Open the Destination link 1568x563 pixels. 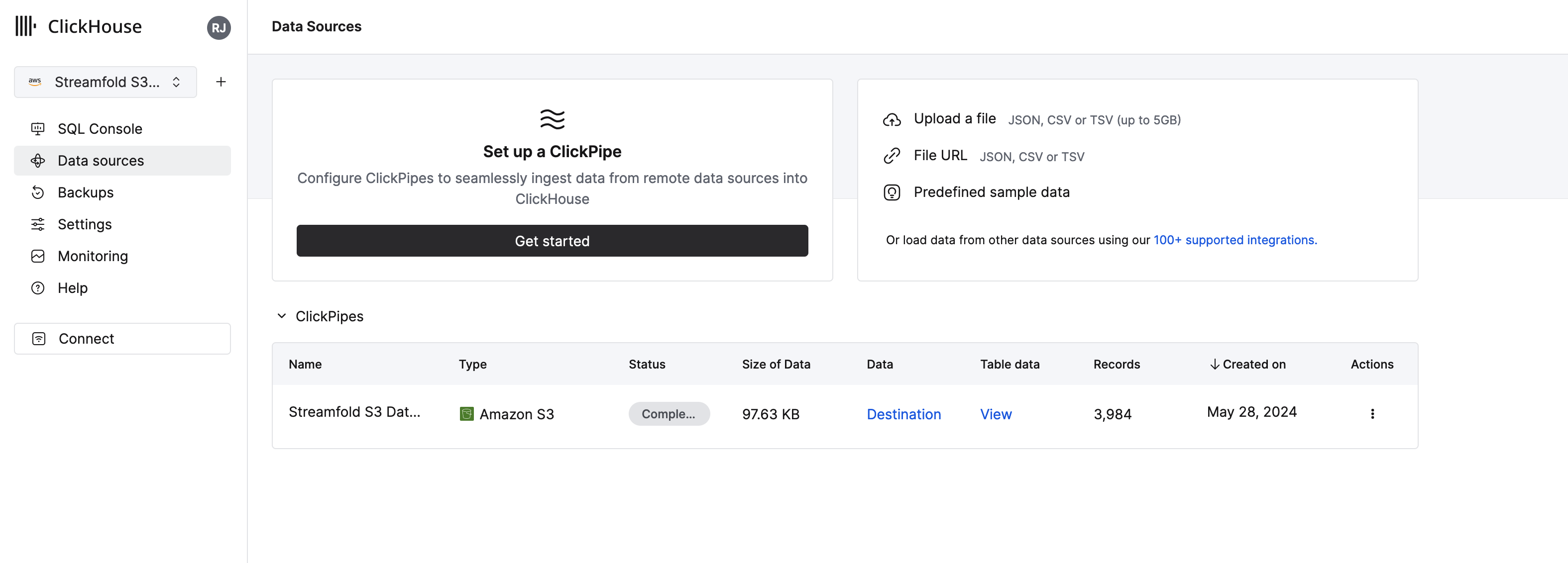coord(903,414)
